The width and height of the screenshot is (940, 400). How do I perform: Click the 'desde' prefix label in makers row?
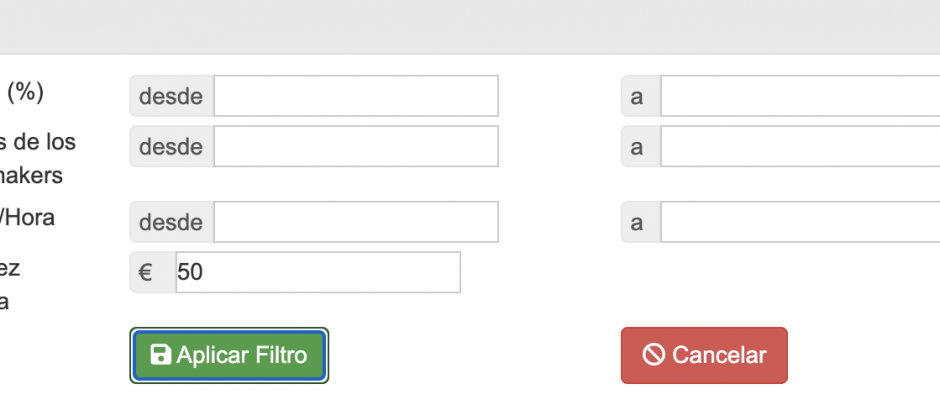[x=172, y=146]
